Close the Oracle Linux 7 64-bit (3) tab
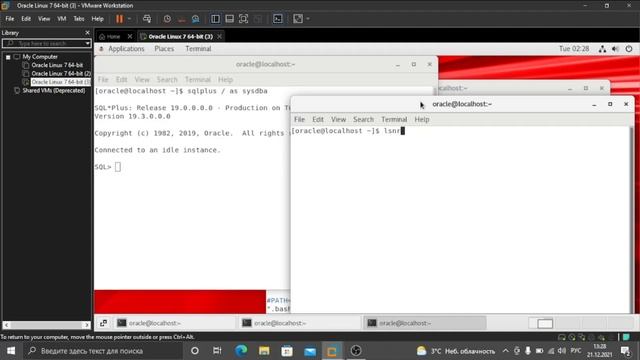 tap(220, 36)
